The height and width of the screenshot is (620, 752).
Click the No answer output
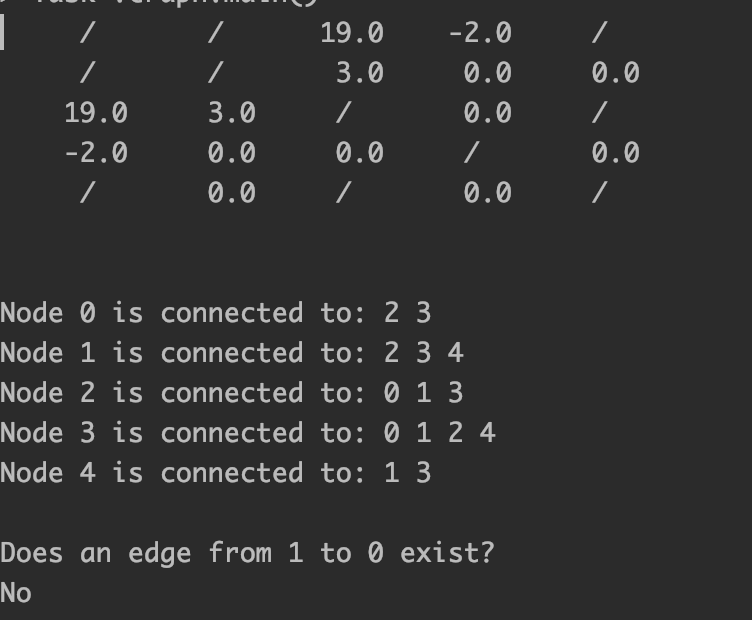[16, 593]
